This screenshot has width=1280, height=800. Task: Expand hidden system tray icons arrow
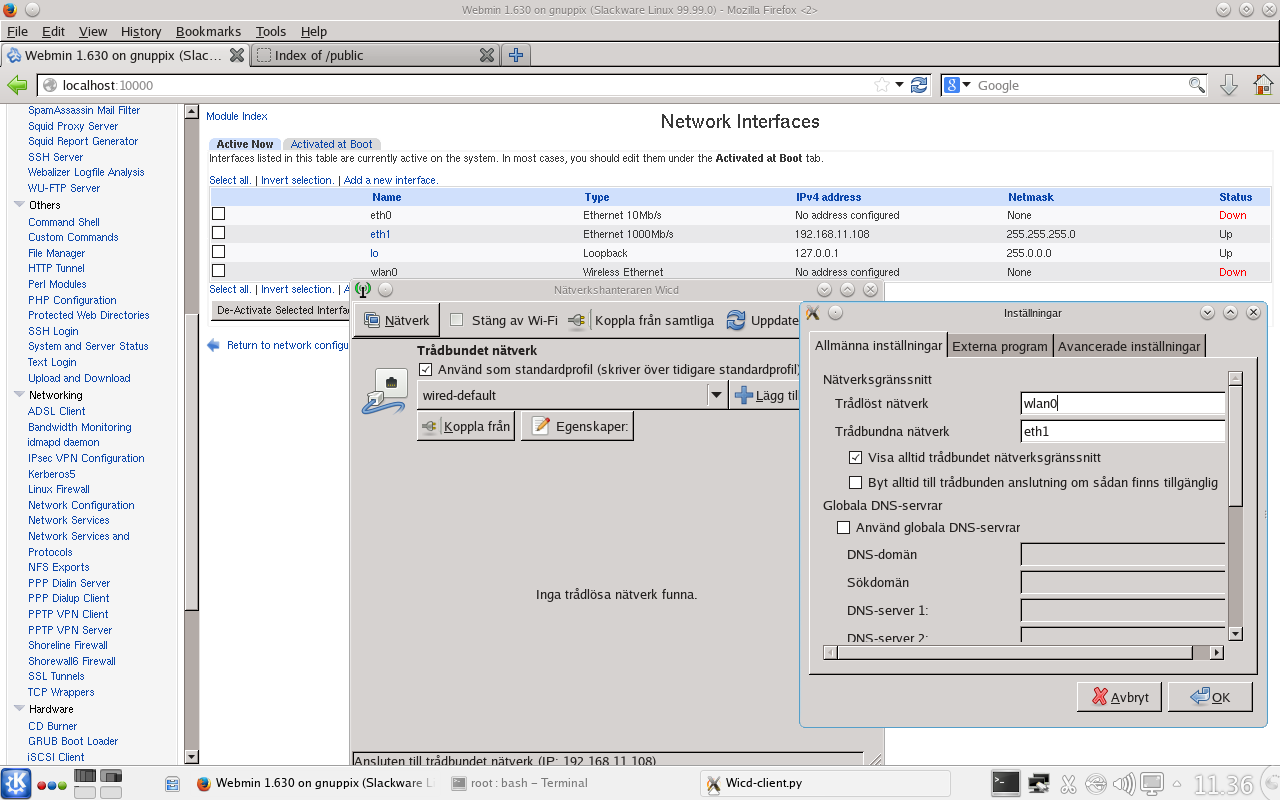point(1178,784)
